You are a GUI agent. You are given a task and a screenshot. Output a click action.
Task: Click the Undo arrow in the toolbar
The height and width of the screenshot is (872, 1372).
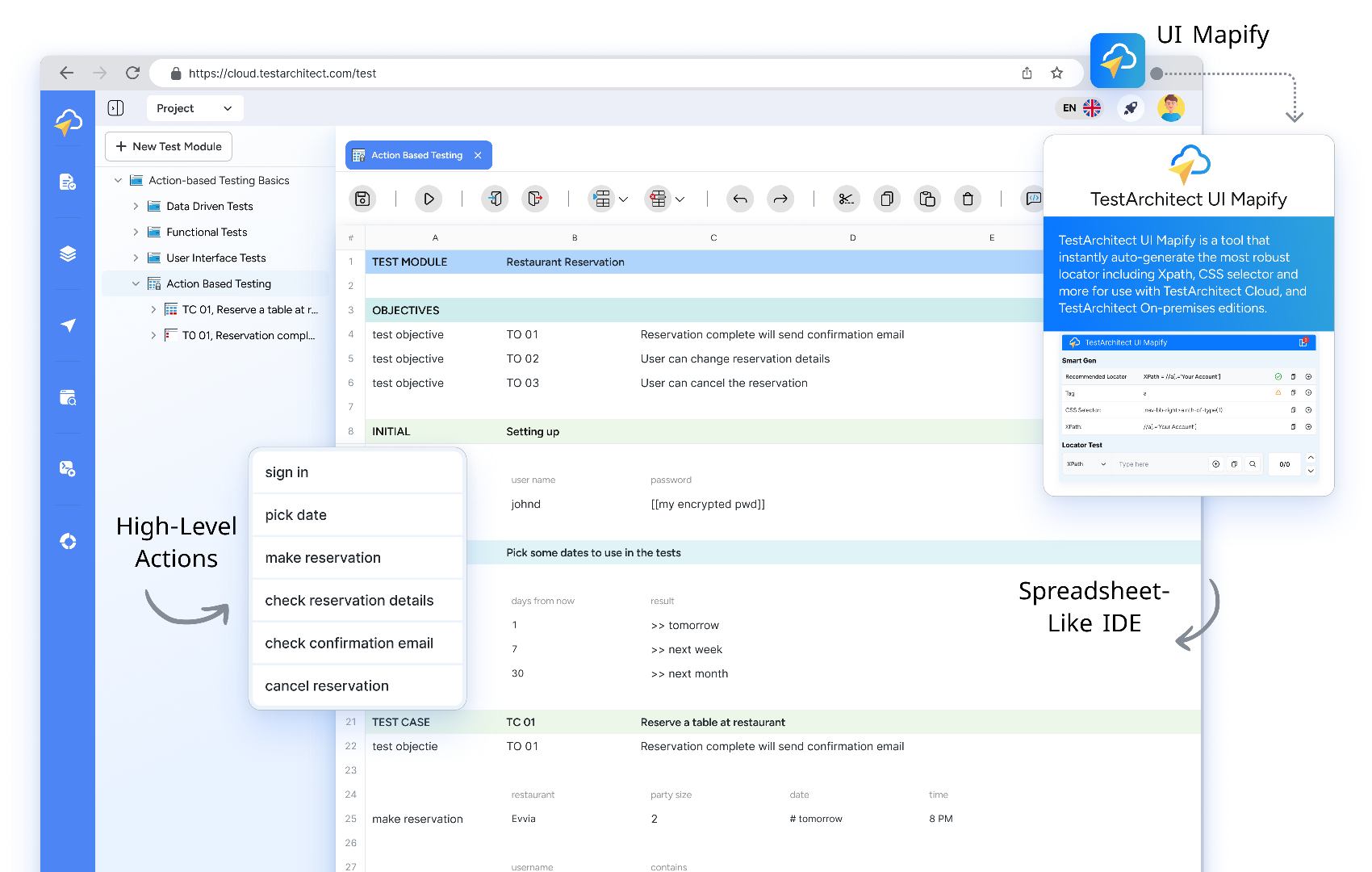[740, 199]
